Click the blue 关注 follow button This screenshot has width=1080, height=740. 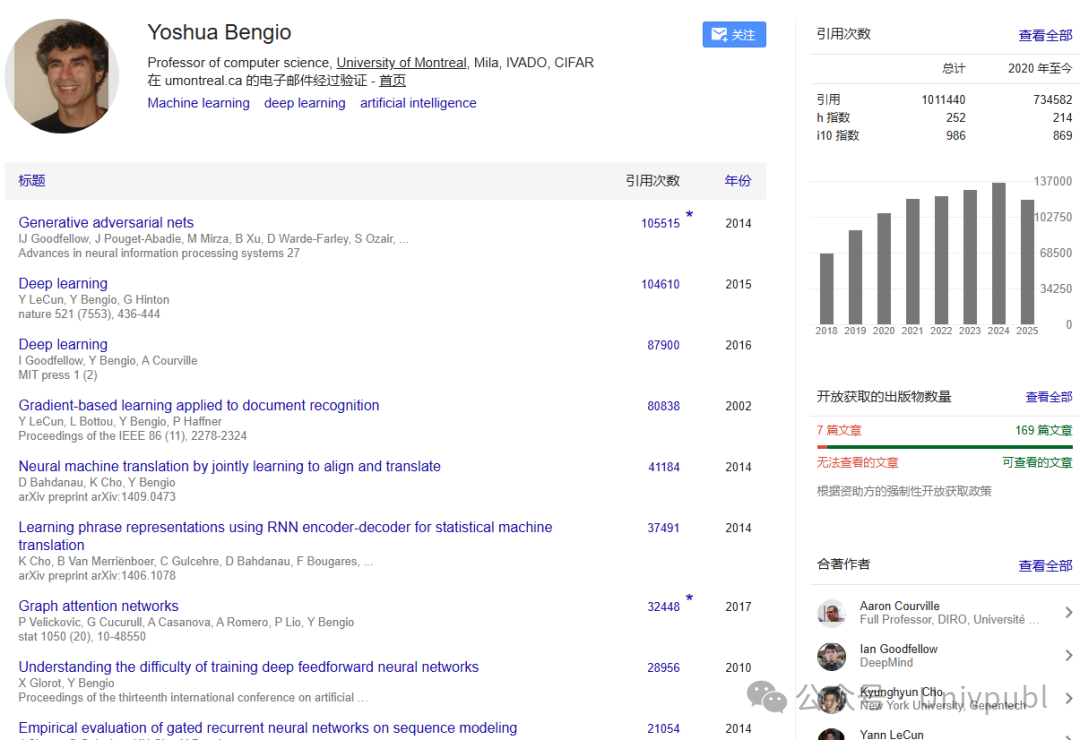(x=734, y=35)
